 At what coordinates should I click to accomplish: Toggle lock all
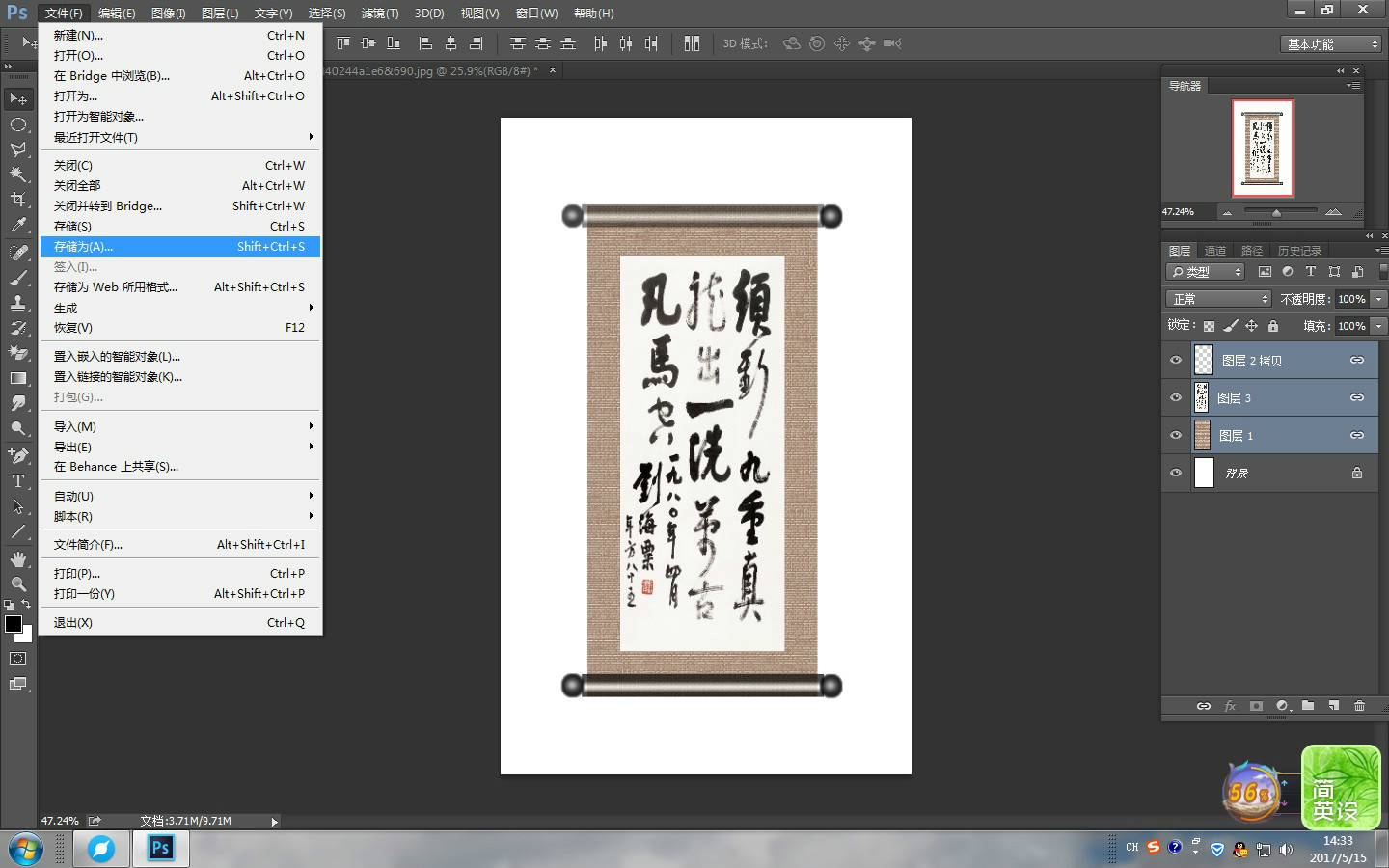[x=1272, y=326]
